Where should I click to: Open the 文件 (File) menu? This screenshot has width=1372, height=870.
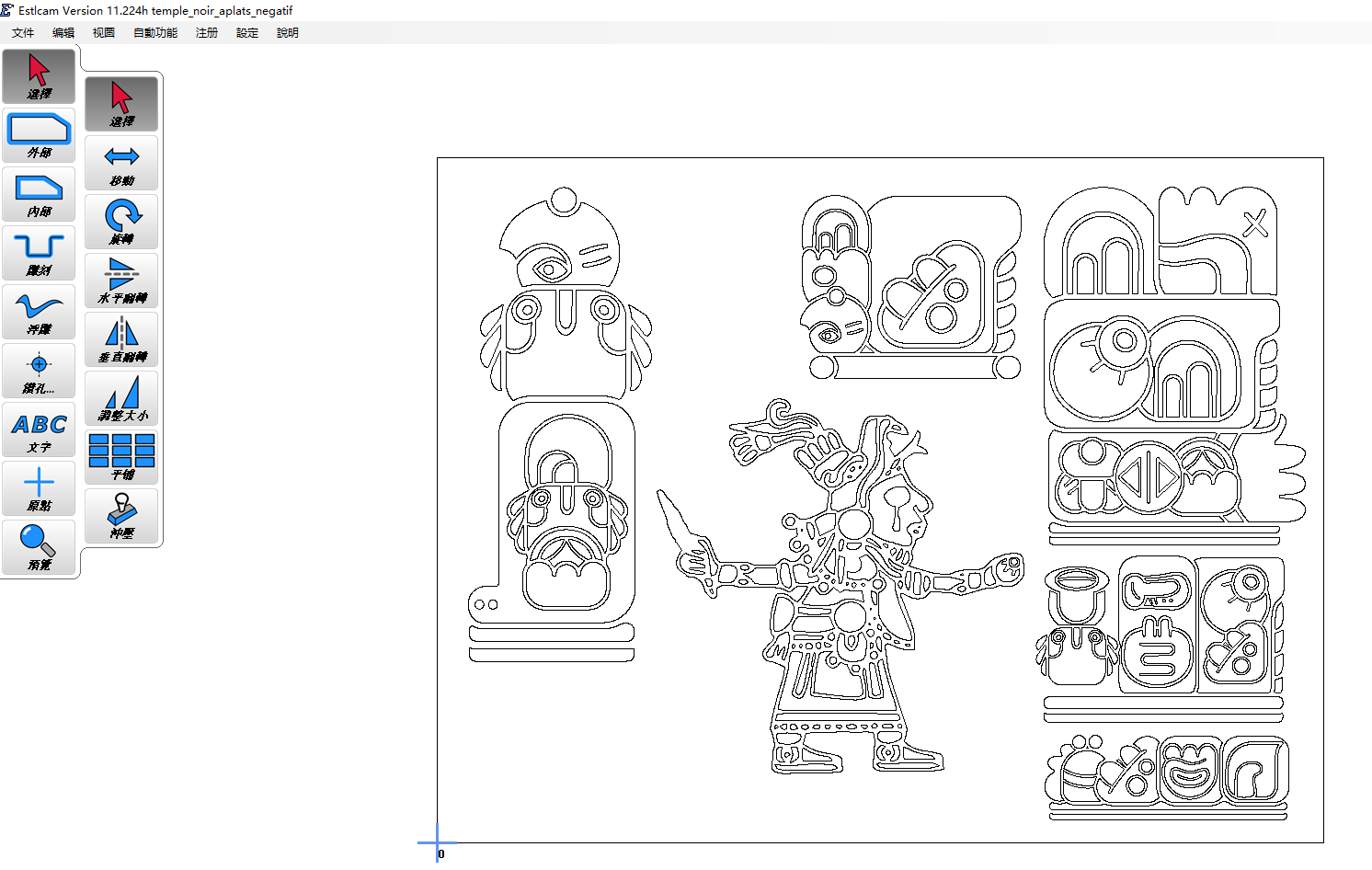tap(23, 33)
